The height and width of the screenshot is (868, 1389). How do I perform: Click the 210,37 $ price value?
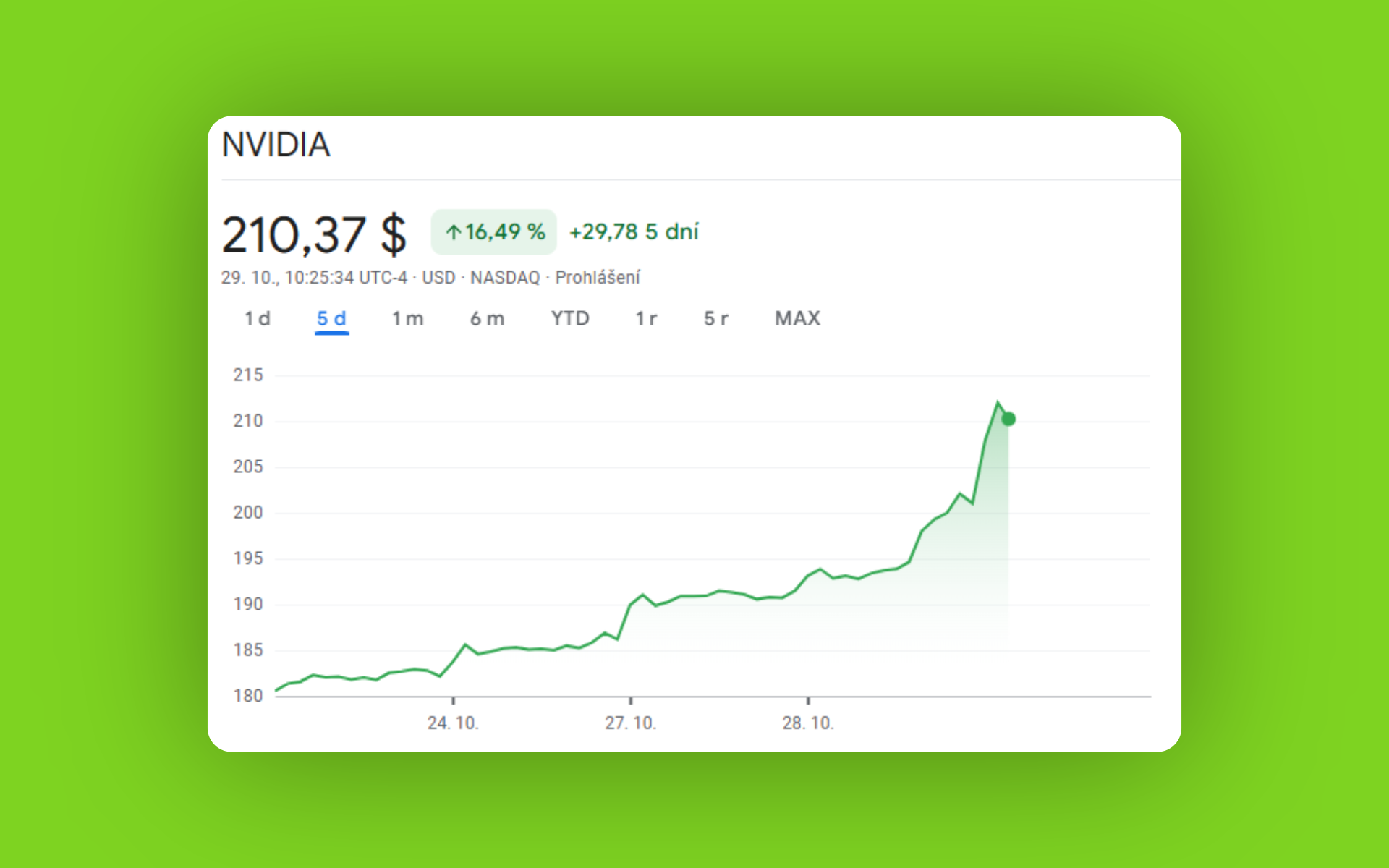[314, 235]
